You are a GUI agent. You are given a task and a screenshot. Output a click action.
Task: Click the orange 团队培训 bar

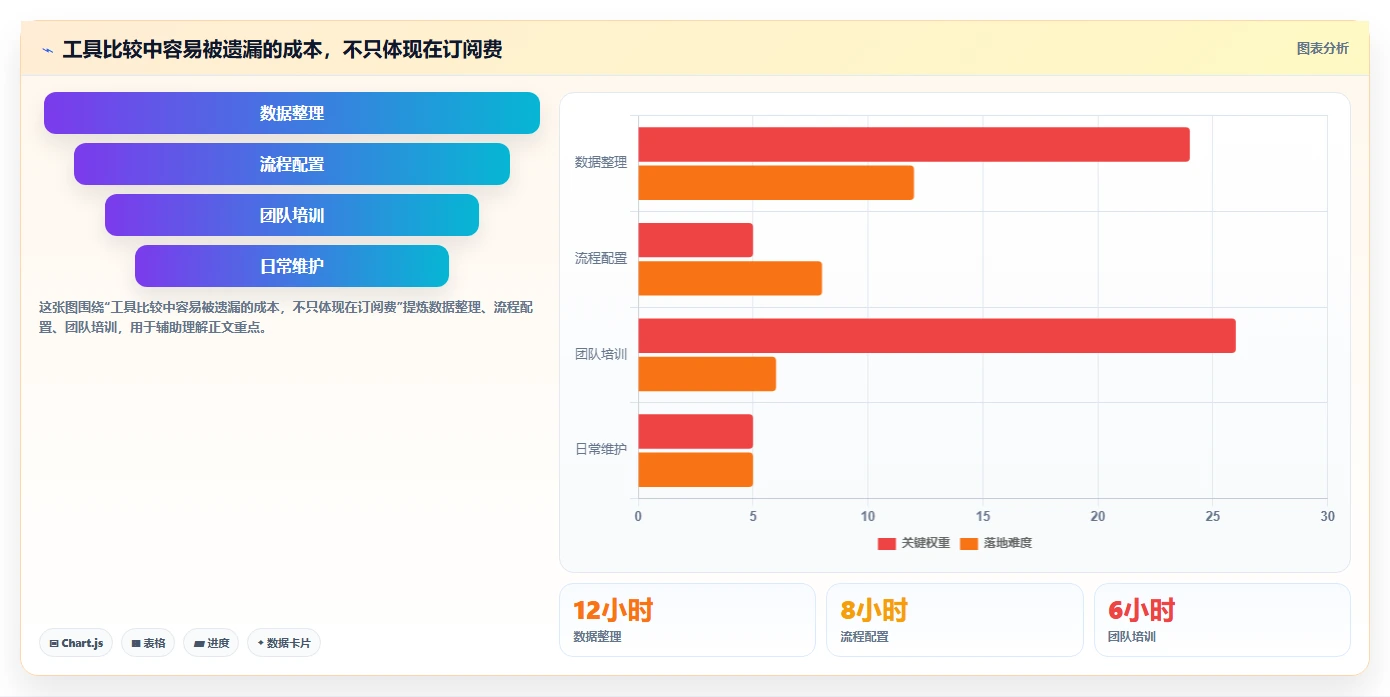[707, 374]
